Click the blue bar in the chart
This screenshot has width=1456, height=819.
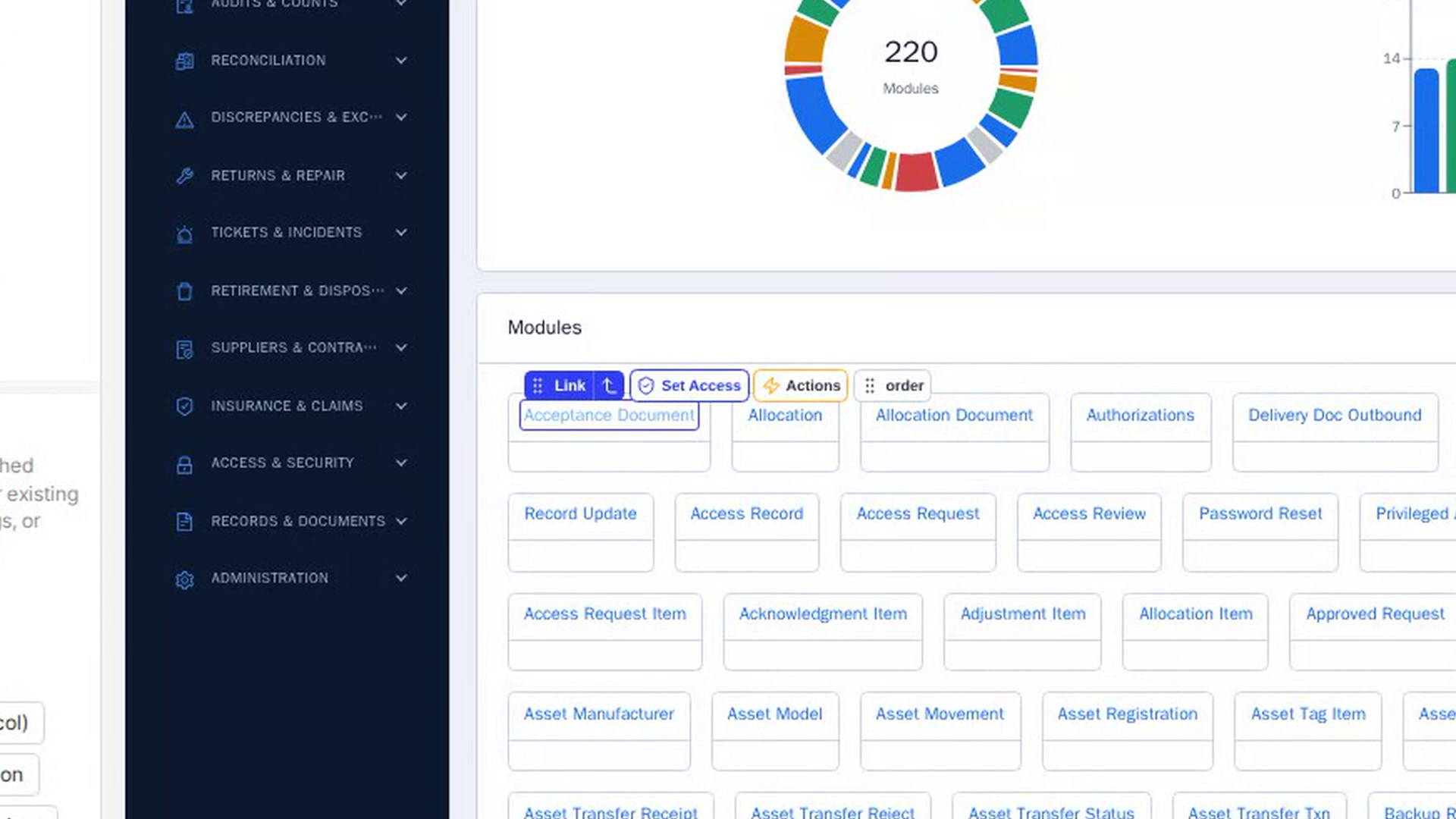click(x=1426, y=130)
